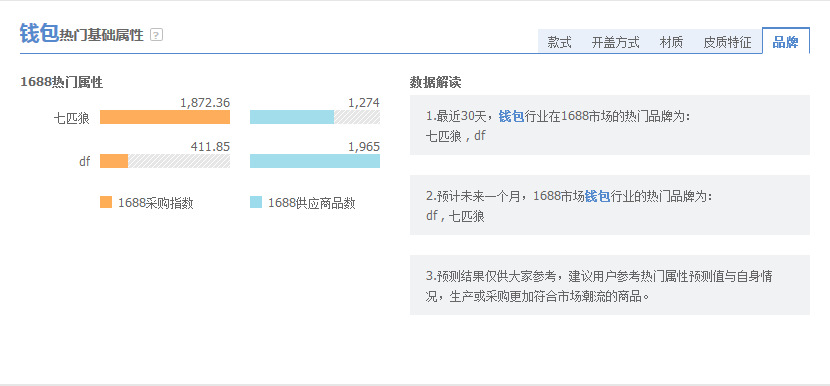The image size is (830, 386).
Task: Click the 1,872.36 value label
Action: point(205,103)
